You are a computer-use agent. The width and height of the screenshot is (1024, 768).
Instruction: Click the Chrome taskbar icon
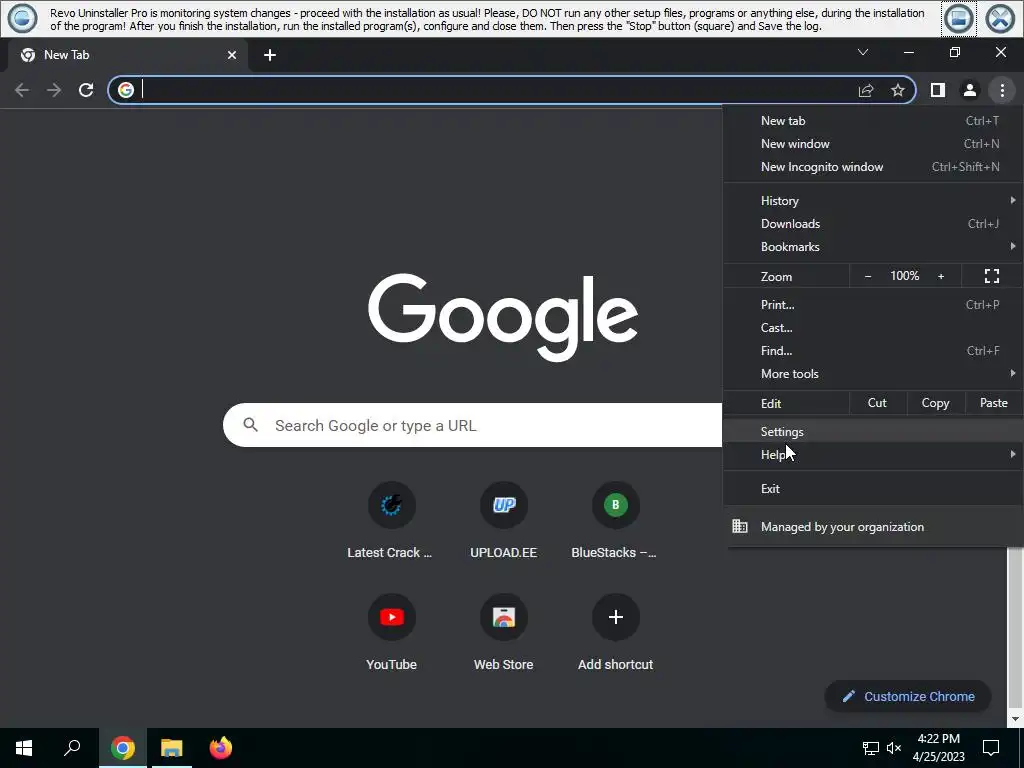pos(123,748)
